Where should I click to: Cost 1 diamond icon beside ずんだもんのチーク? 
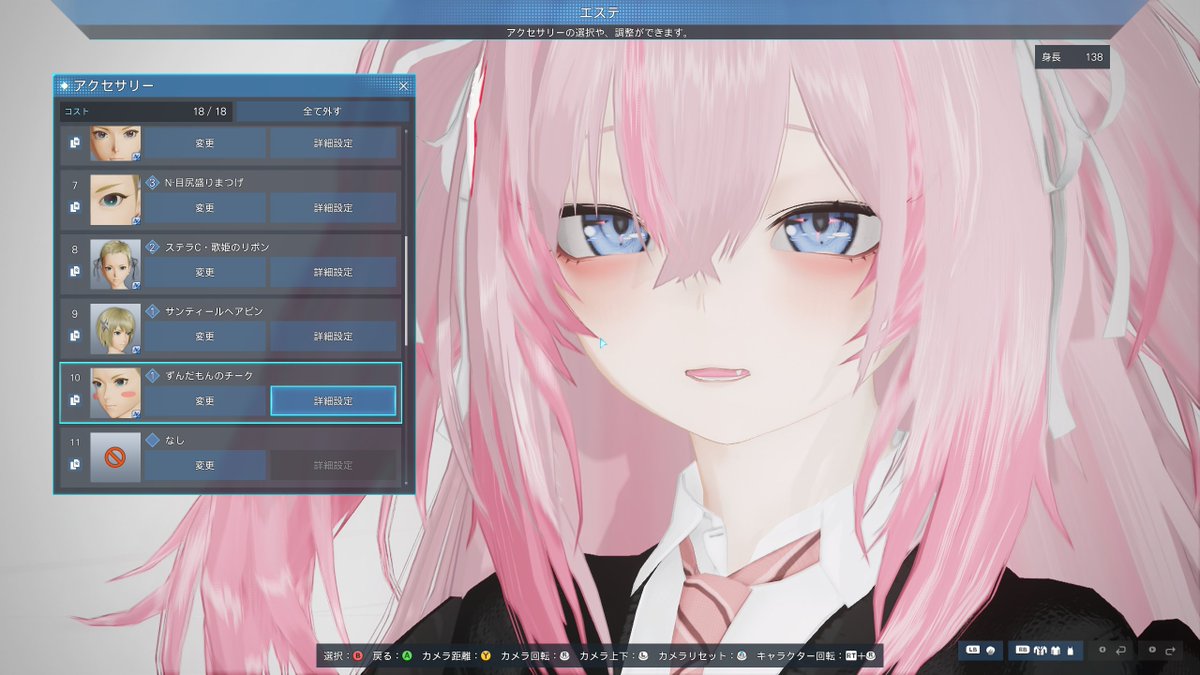153,375
